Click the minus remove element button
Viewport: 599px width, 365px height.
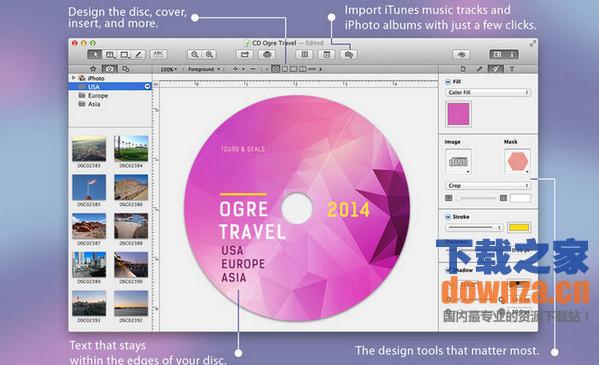coord(253,69)
